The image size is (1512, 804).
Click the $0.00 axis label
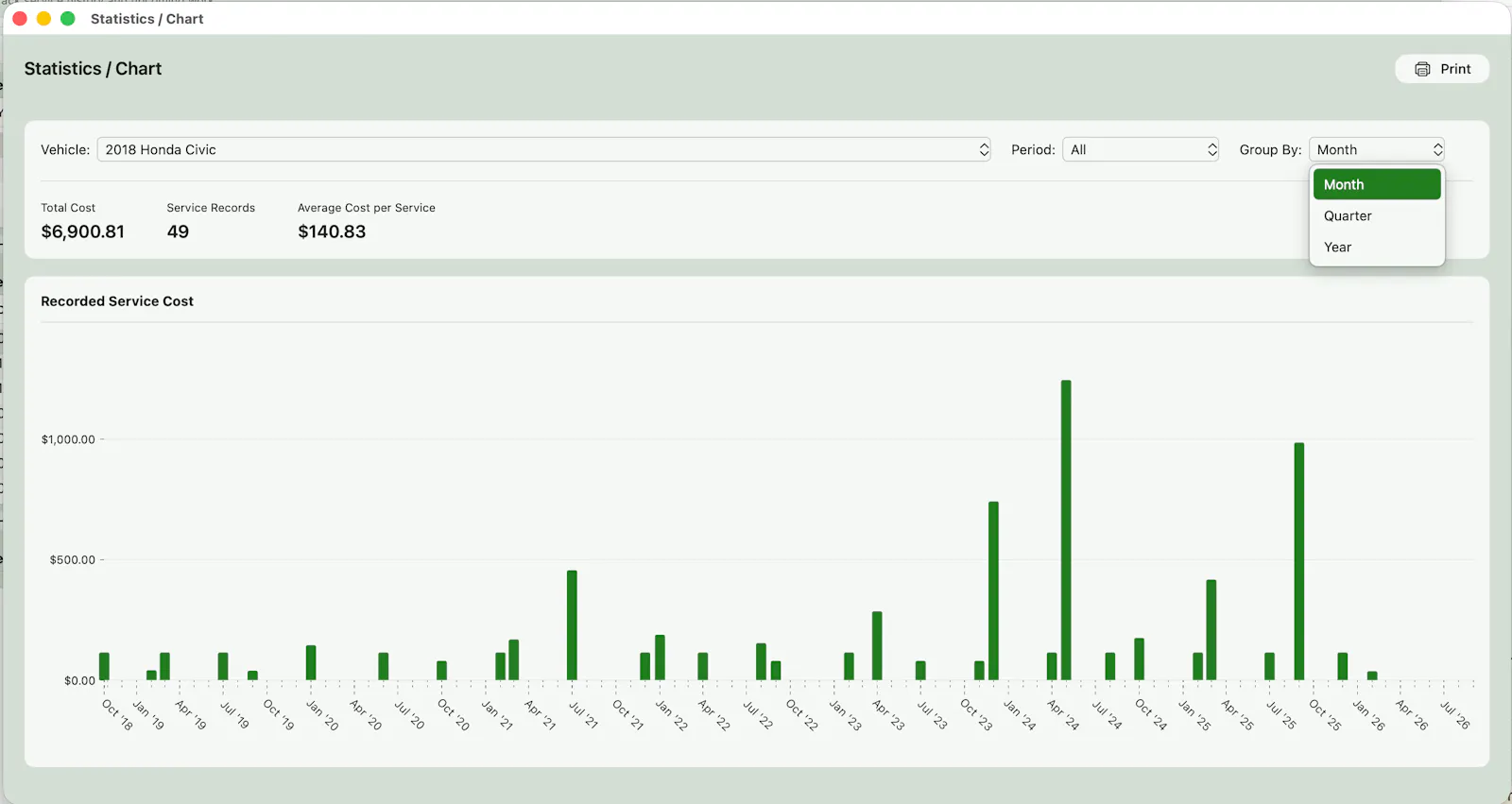coord(79,680)
